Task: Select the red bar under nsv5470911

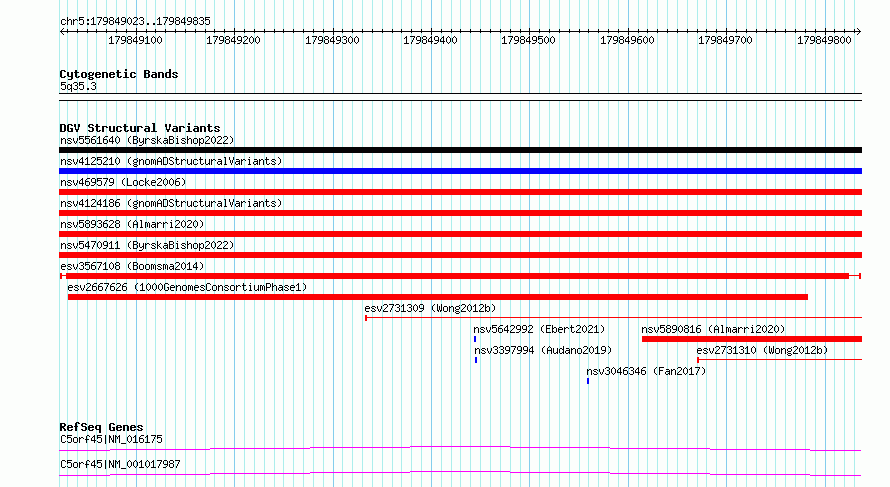Action: coord(460,255)
